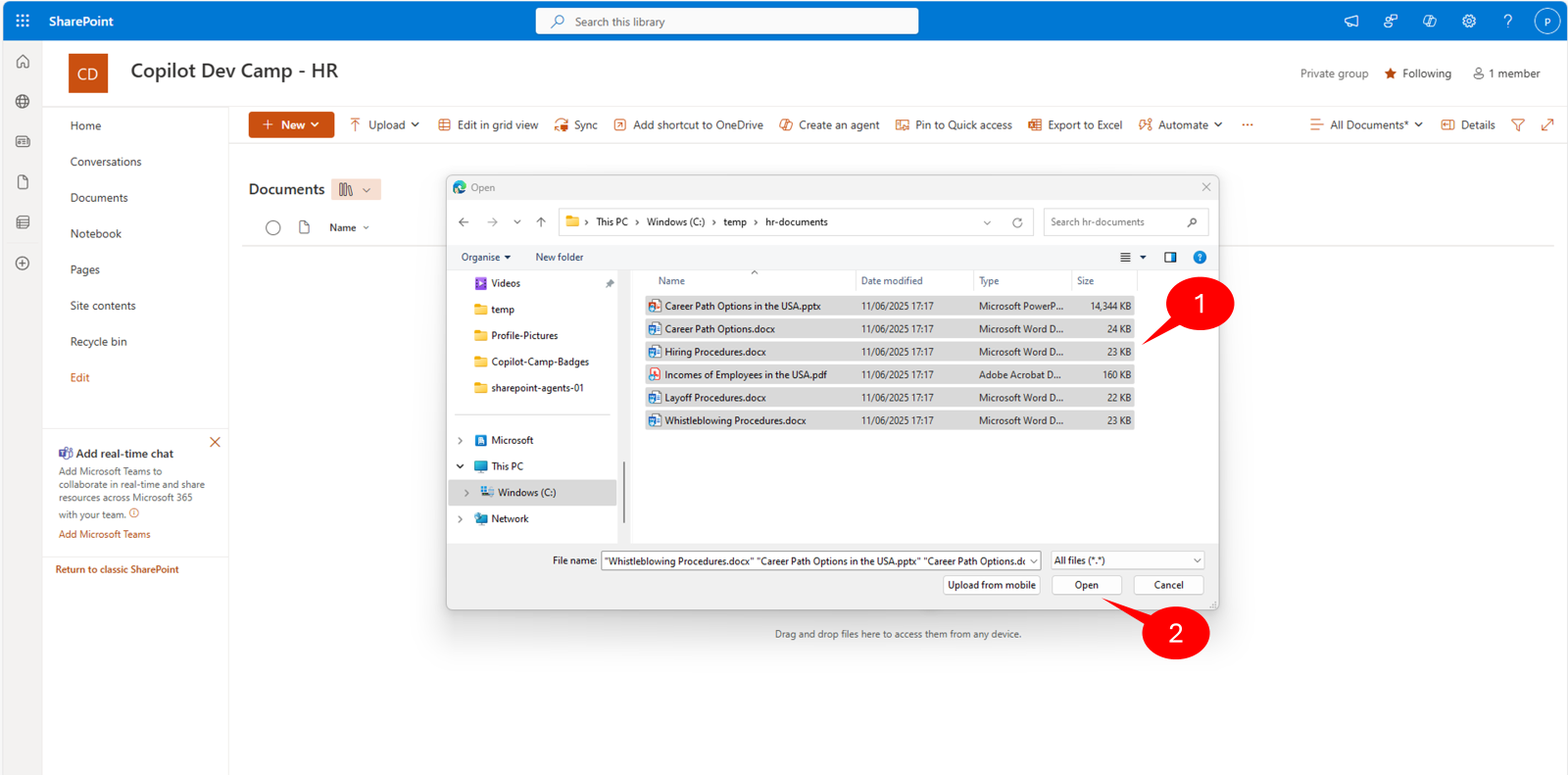Open the All files type filter dropdown

click(x=1127, y=560)
